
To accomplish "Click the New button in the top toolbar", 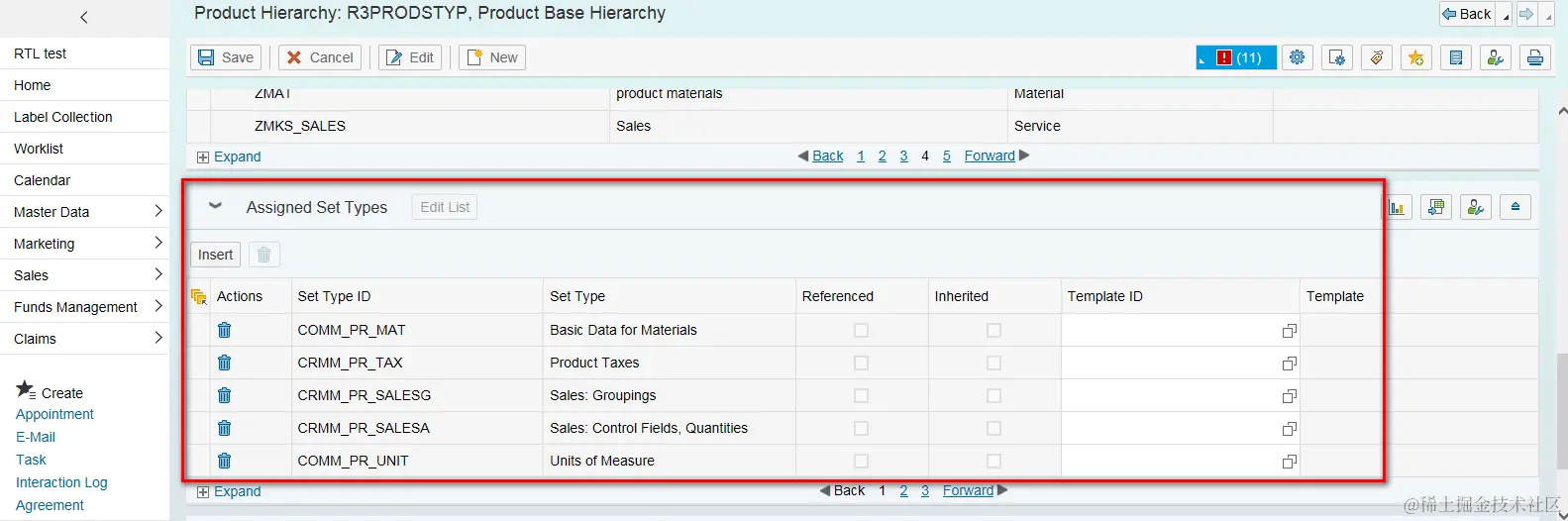I will [x=492, y=57].
